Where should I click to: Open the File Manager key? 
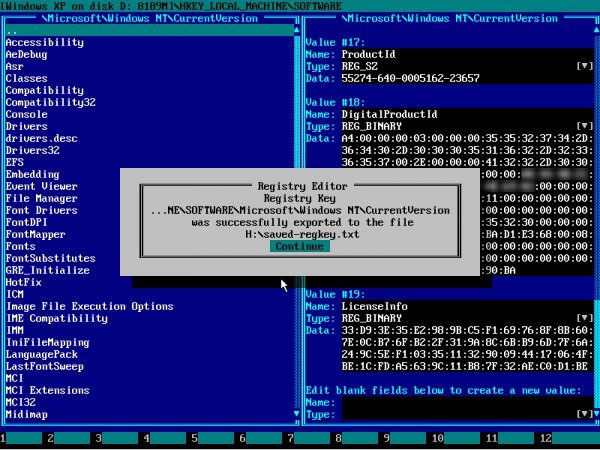click(x=42, y=198)
